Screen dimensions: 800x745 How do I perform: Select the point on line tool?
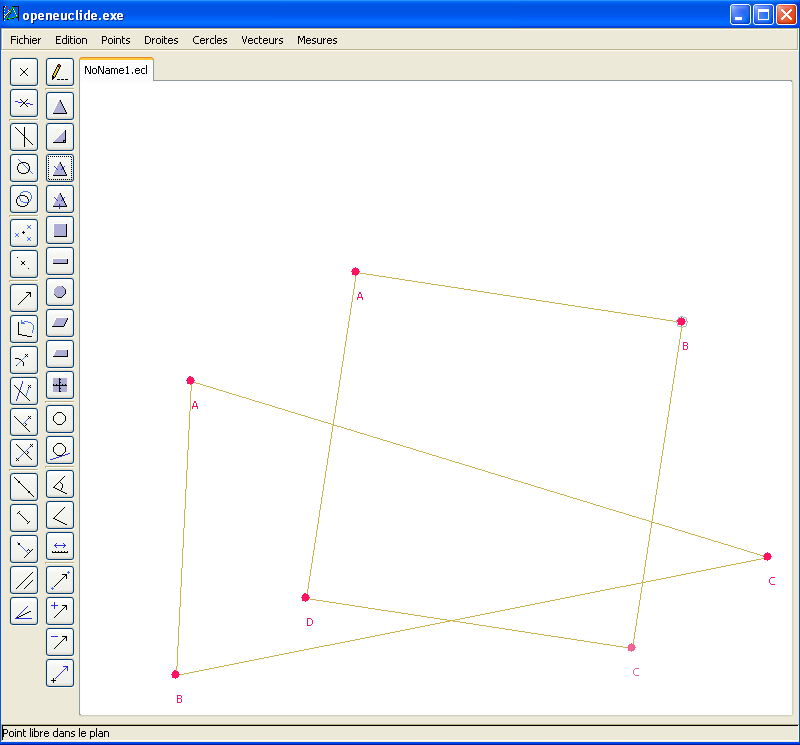click(24, 103)
